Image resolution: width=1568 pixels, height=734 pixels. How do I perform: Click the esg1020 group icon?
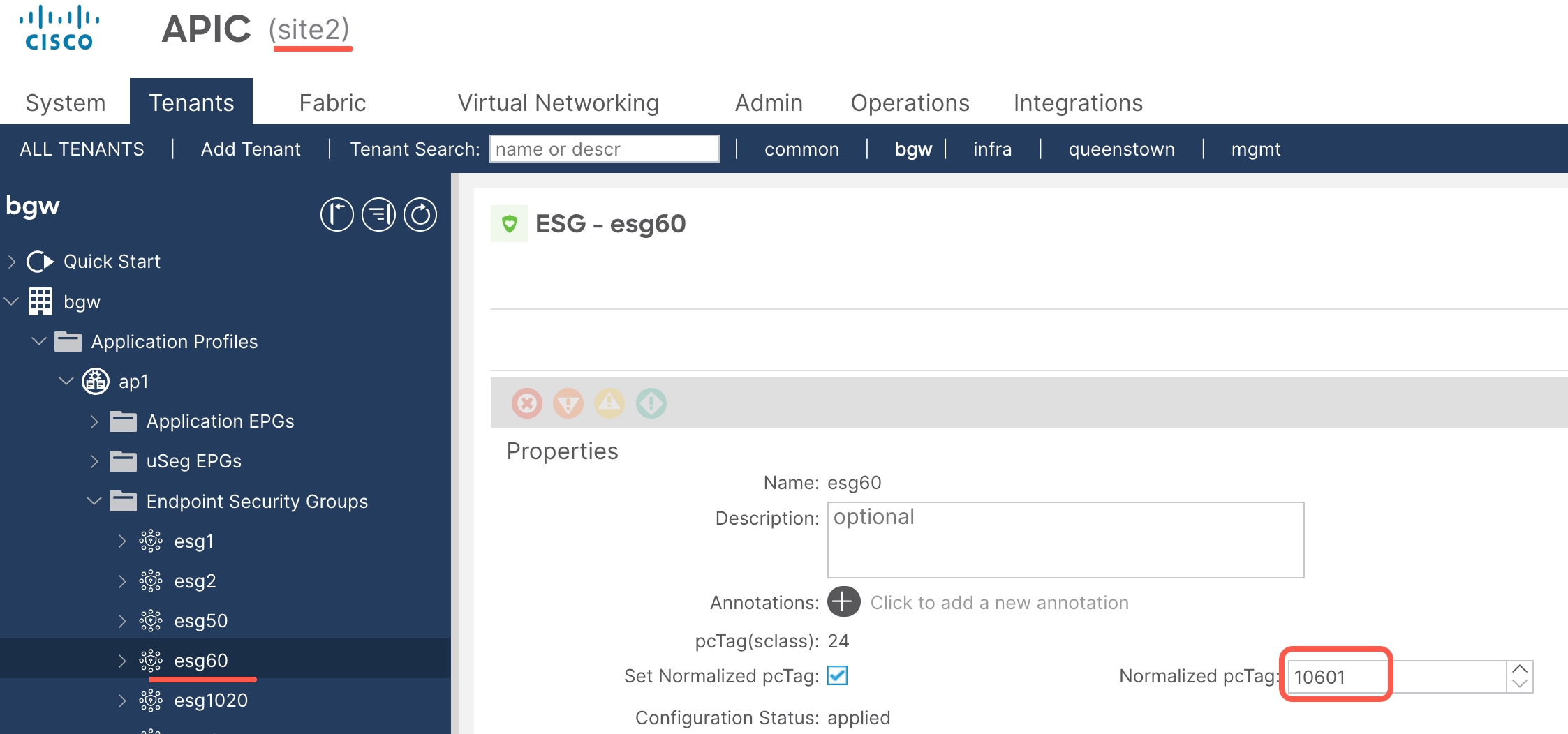150,700
